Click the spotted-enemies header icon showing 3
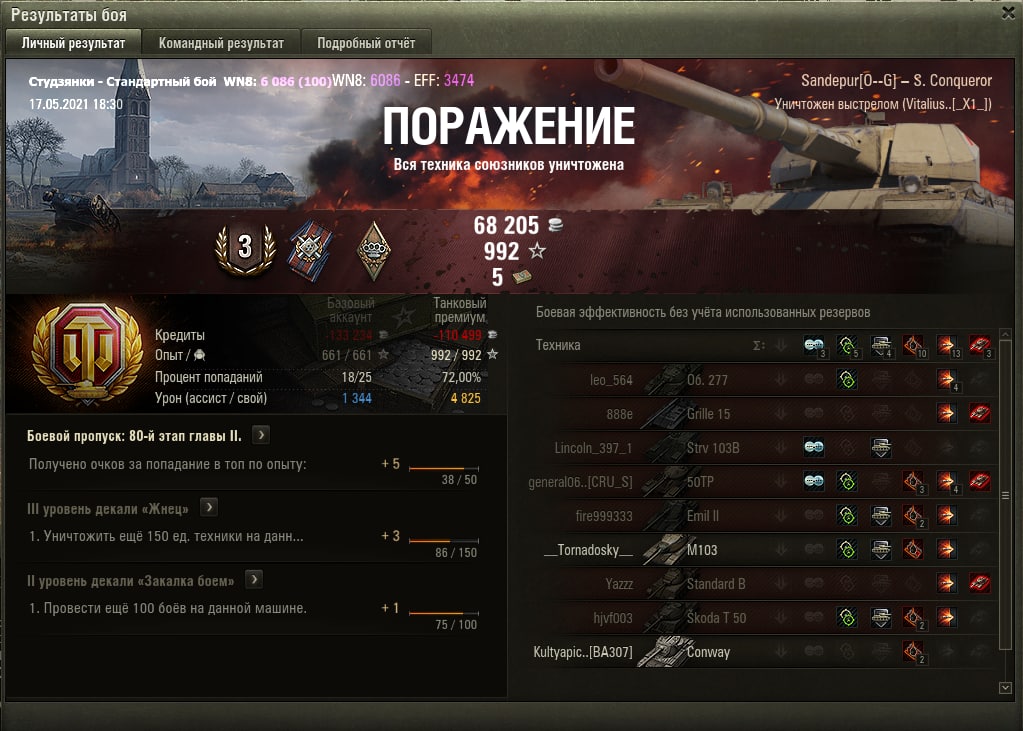1023x731 pixels. tap(814, 346)
